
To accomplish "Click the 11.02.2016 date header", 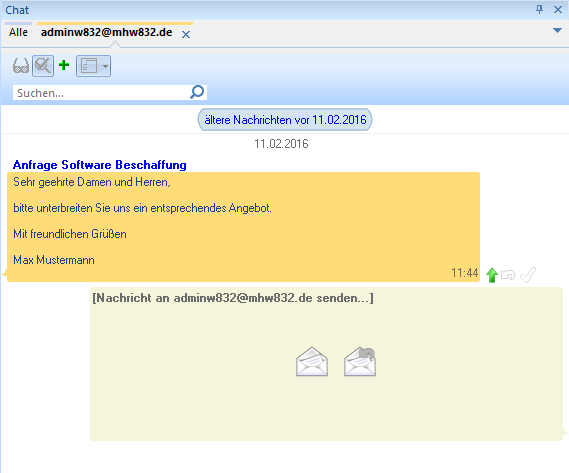I will (281, 144).
